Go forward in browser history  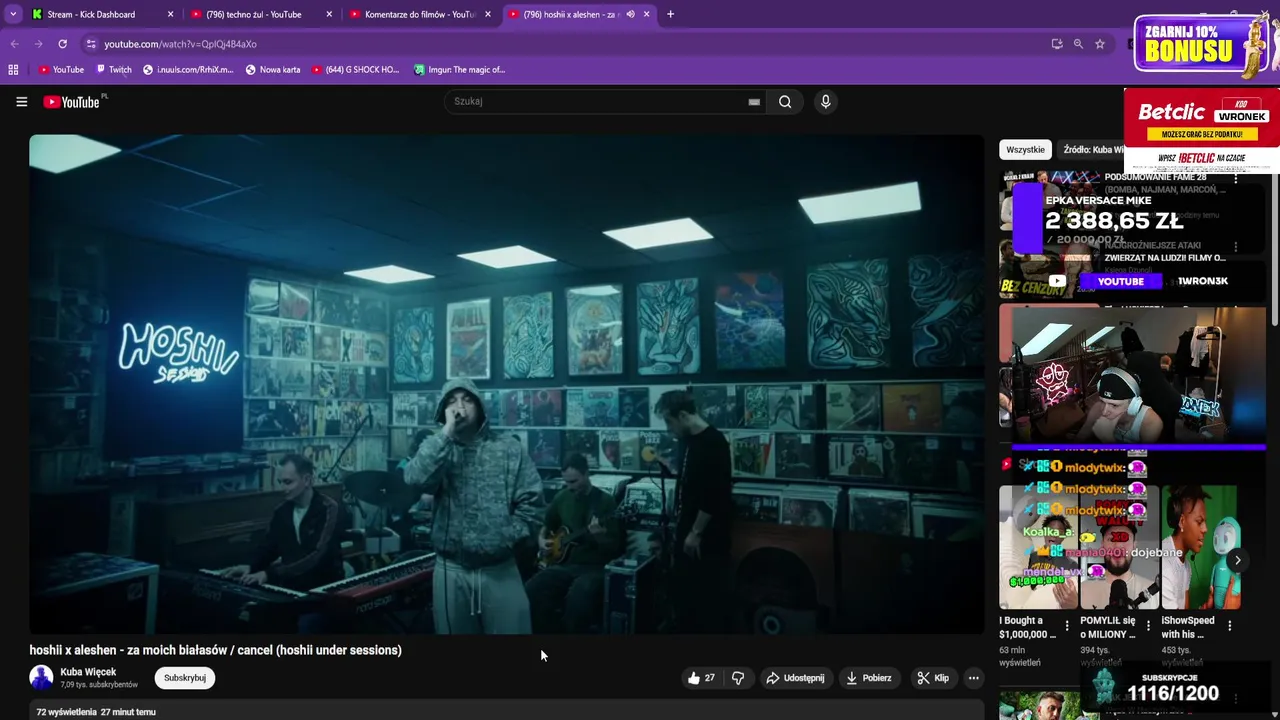[38, 44]
